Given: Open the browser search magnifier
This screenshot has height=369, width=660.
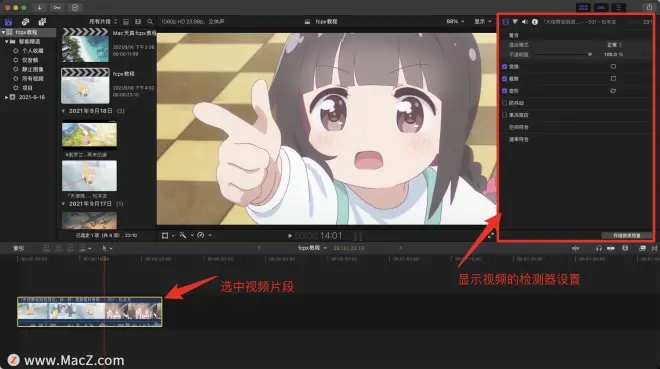Looking at the screenshot, I should [150, 21].
